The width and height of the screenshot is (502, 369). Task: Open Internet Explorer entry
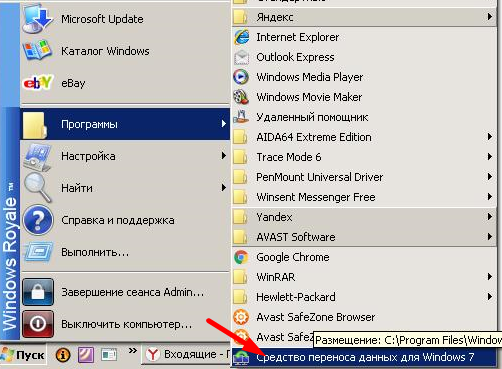364,37
